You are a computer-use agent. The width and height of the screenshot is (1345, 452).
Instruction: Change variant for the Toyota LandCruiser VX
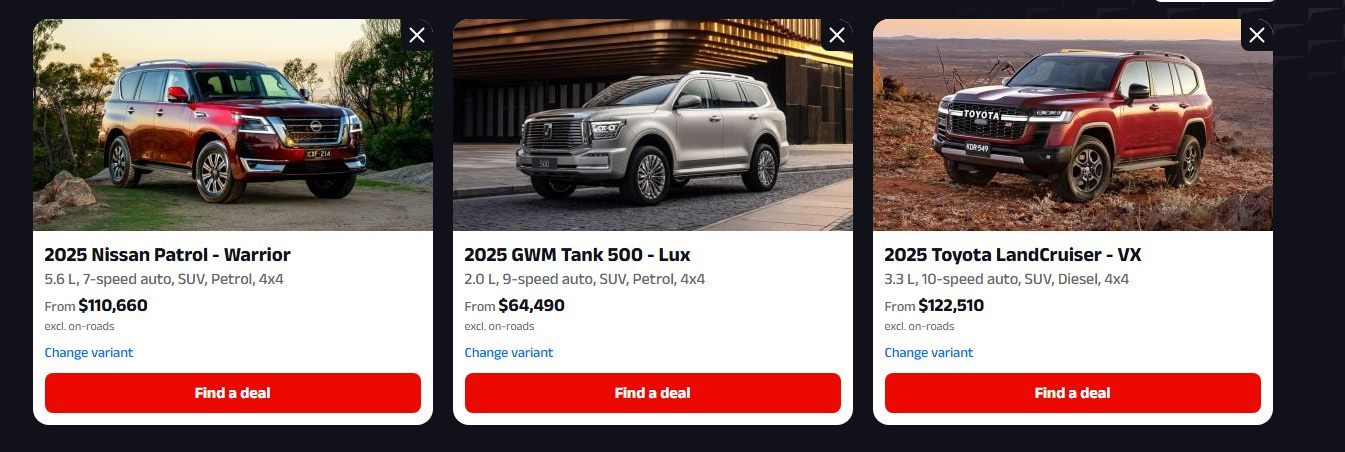[929, 353]
